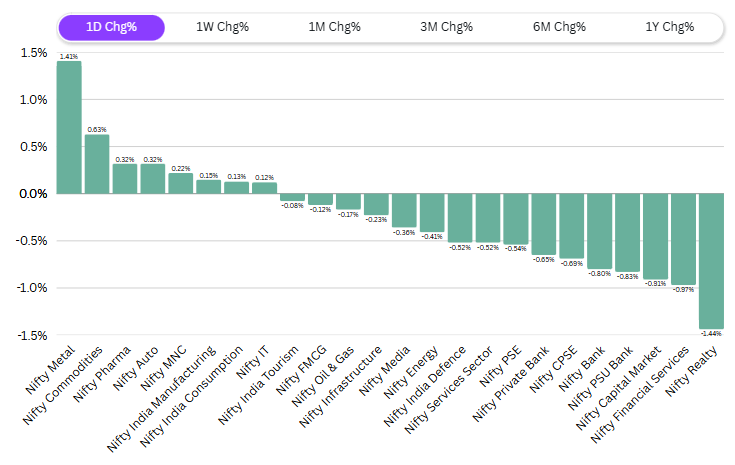Click the -0.36% value label
The width and height of the screenshot is (735, 465).
pyautogui.click(x=404, y=232)
